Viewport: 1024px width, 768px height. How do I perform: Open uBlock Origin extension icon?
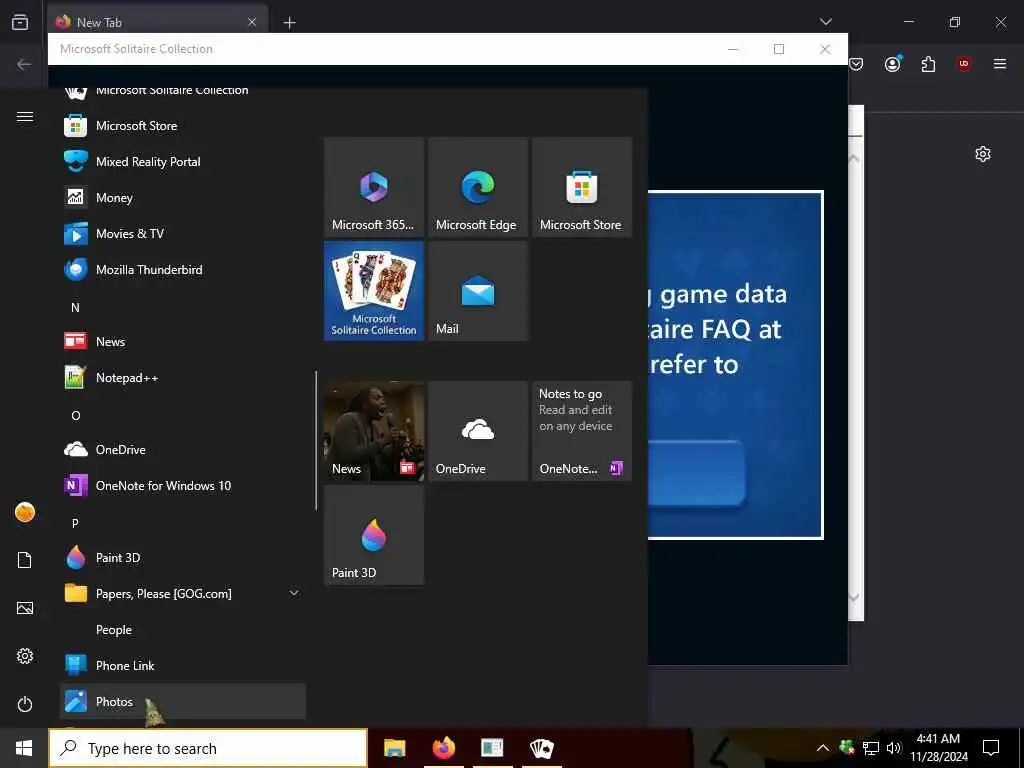964,64
